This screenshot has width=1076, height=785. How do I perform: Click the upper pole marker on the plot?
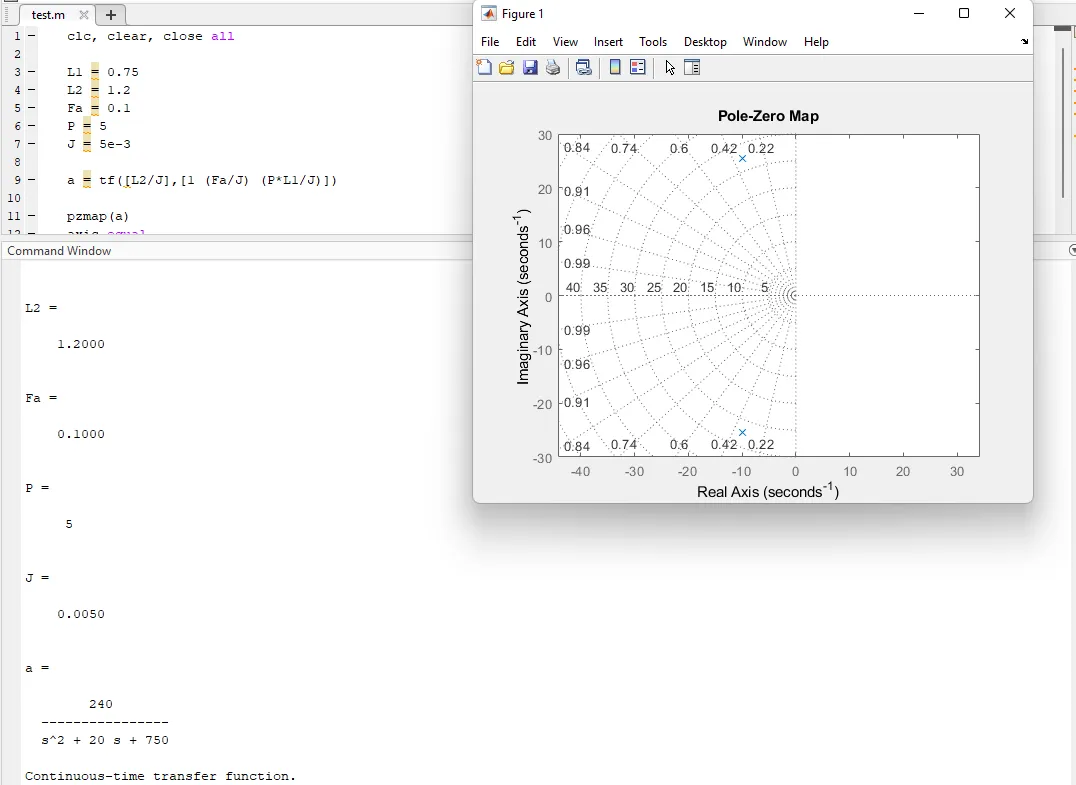(x=742, y=159)
